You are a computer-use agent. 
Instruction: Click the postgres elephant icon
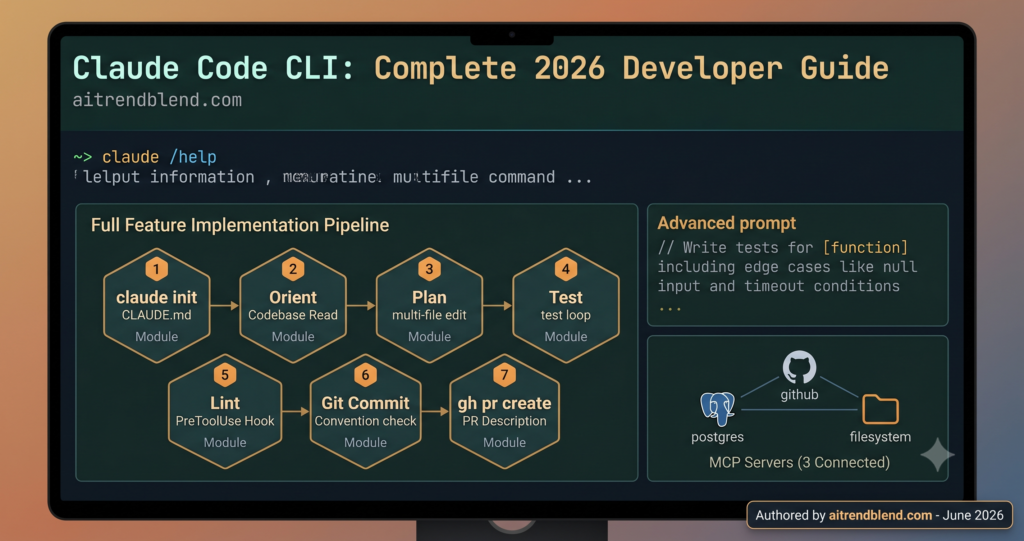(717, 408)
